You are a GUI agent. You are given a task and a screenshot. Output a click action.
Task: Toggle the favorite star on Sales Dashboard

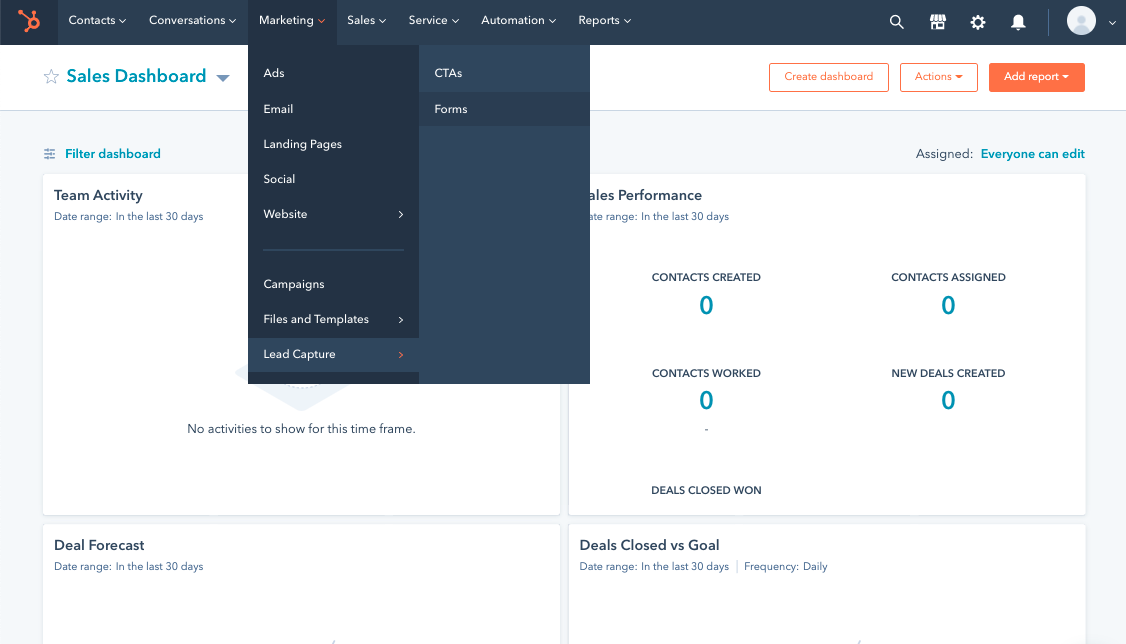point(50,76)
